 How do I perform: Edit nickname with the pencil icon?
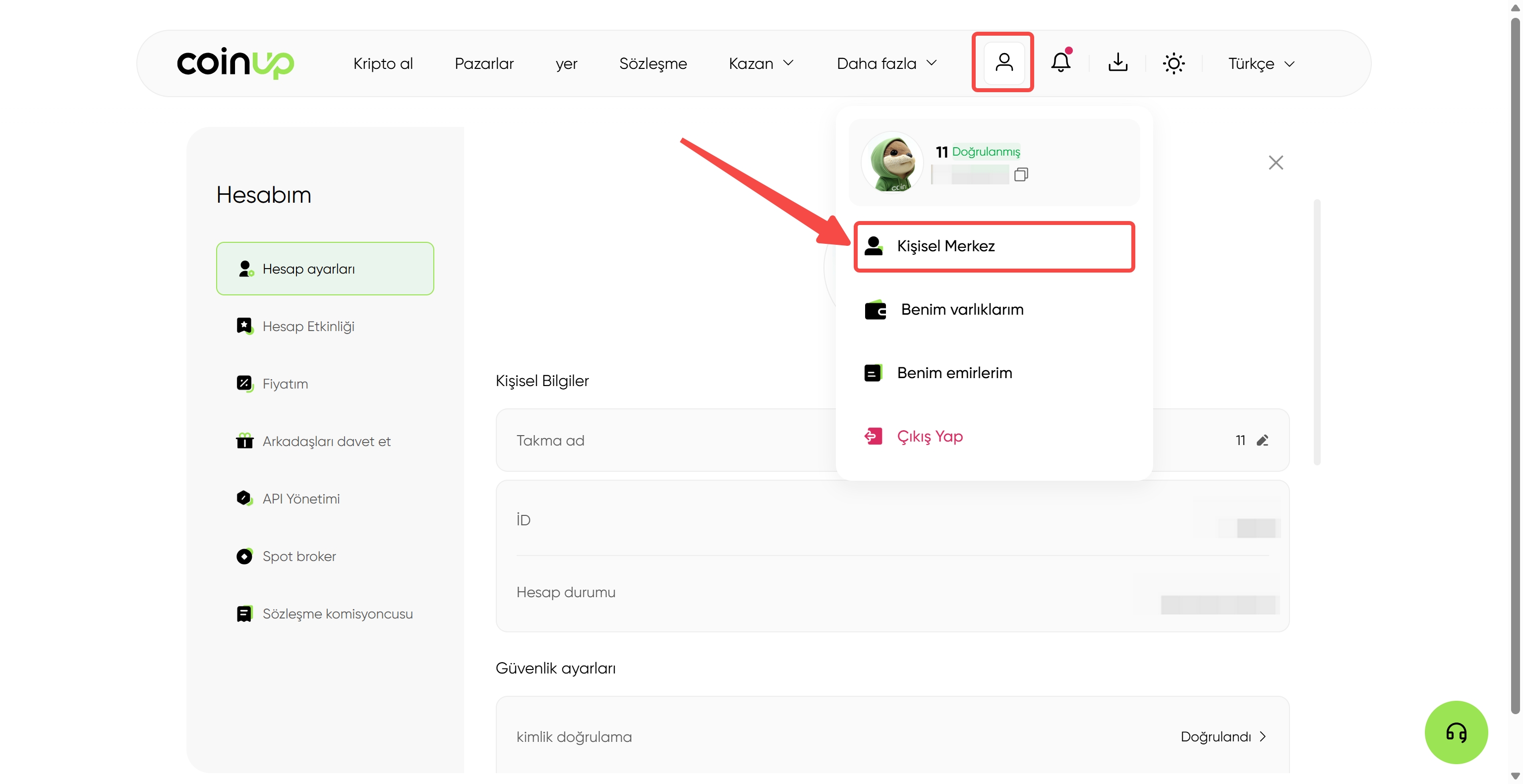coord(1262,441)
